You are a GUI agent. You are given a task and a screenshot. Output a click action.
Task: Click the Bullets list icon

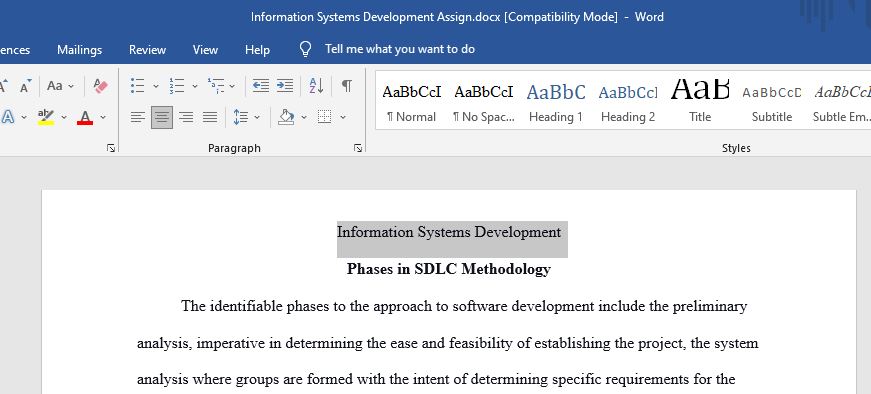tap(137, 86)
